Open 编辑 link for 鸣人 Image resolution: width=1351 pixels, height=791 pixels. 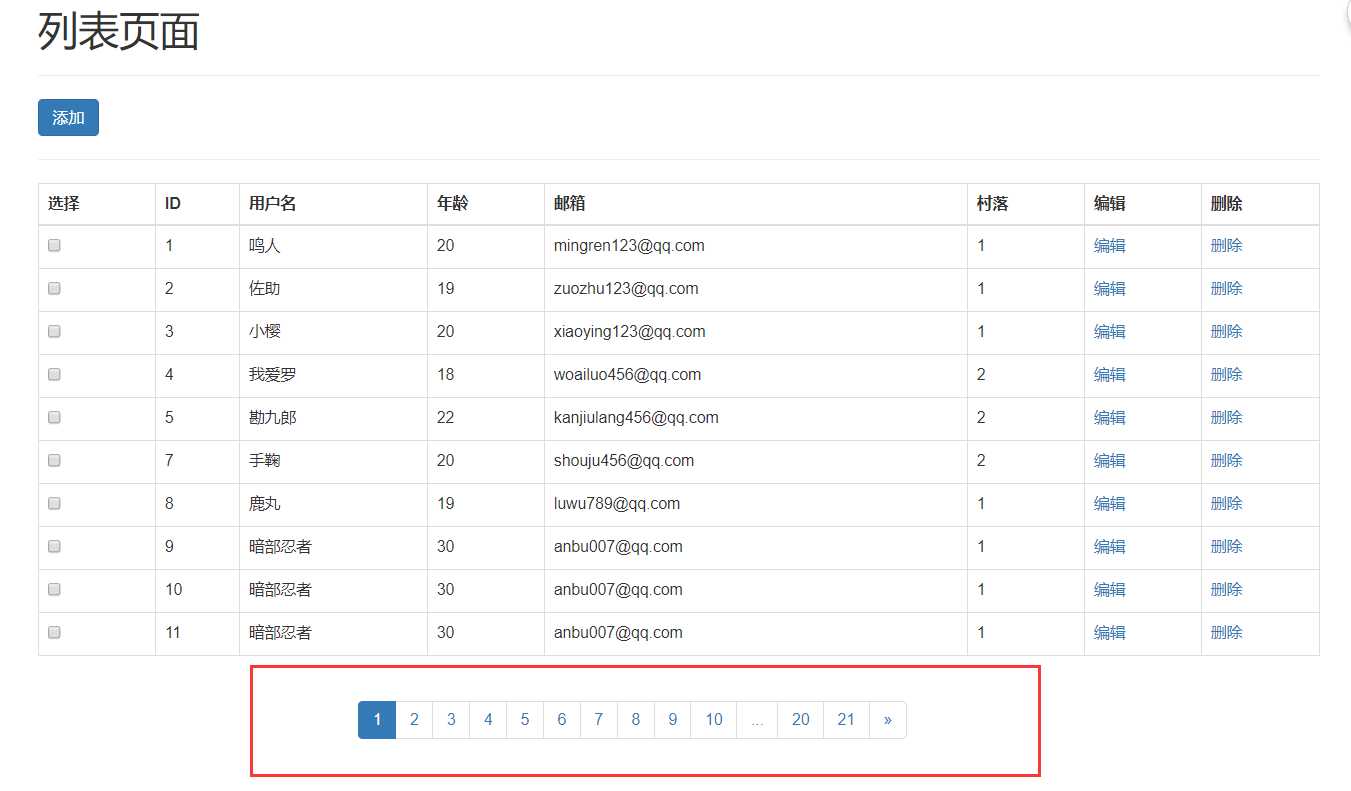point(1110,246)
